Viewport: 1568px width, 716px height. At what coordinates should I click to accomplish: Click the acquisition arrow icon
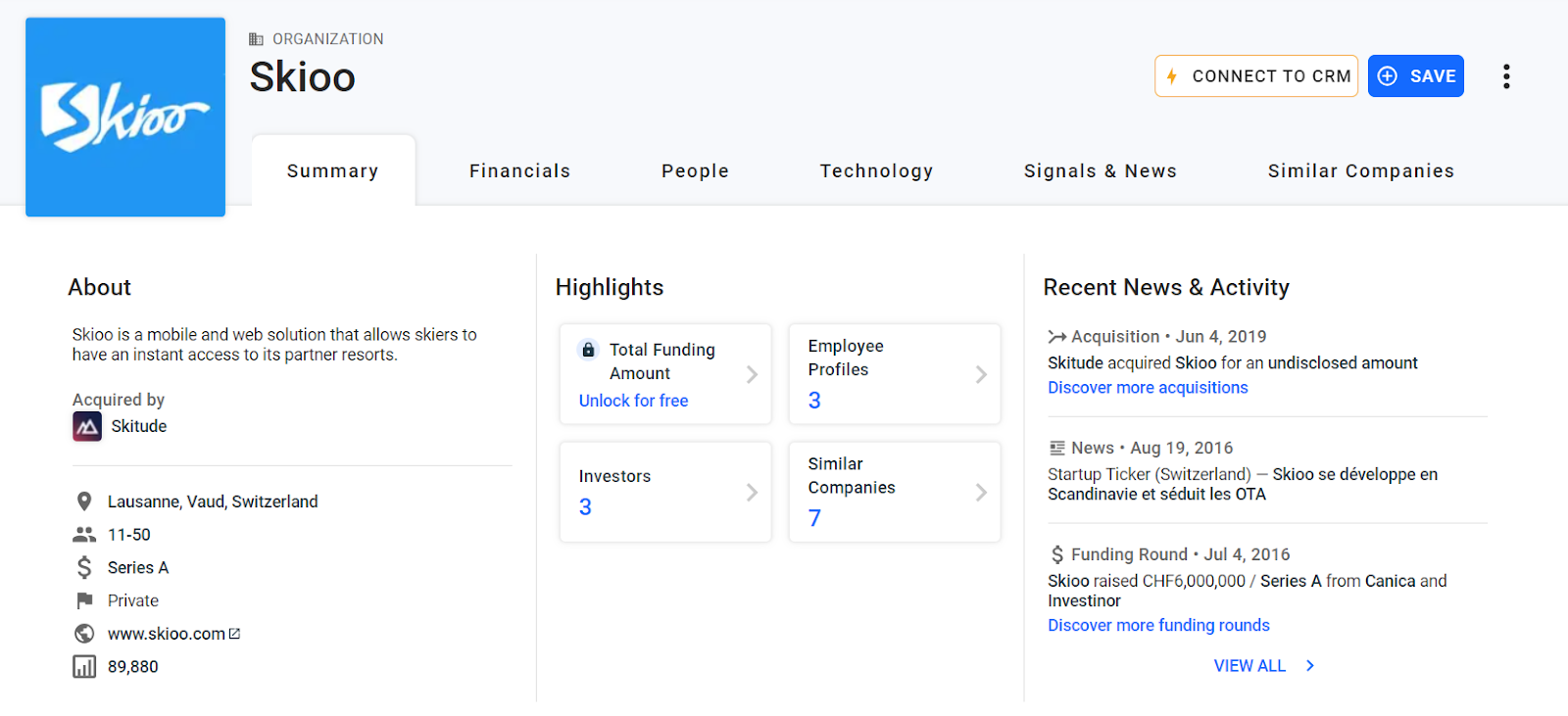coord(1056,337)
